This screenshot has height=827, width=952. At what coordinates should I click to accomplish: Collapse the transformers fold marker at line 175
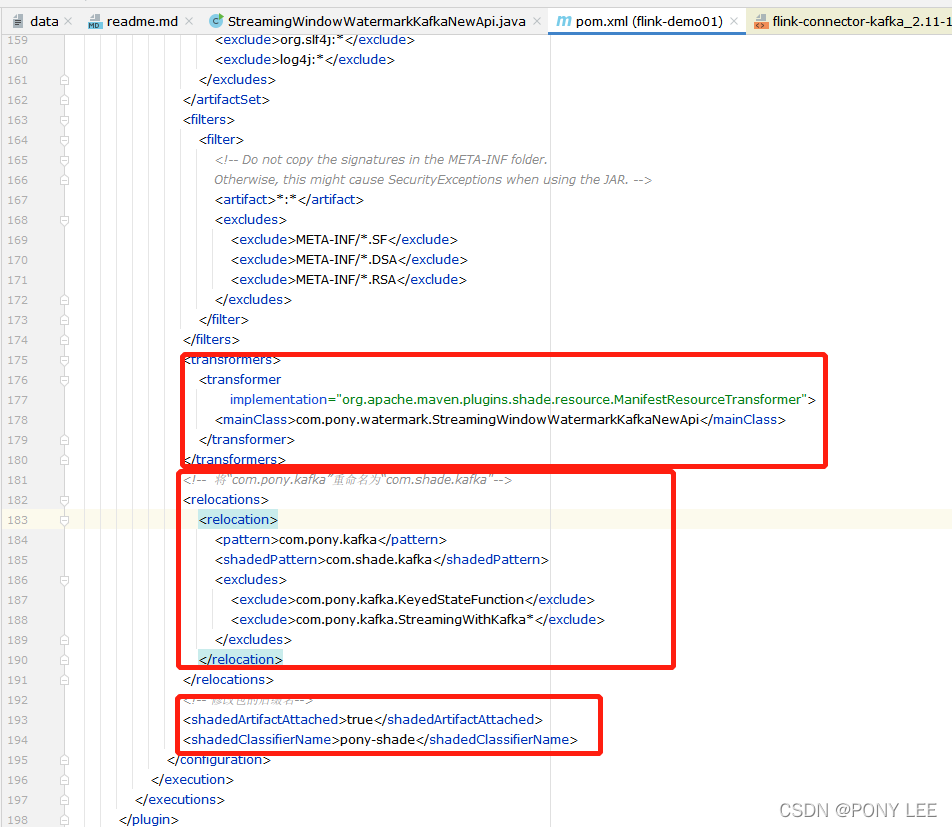point(64,360)
